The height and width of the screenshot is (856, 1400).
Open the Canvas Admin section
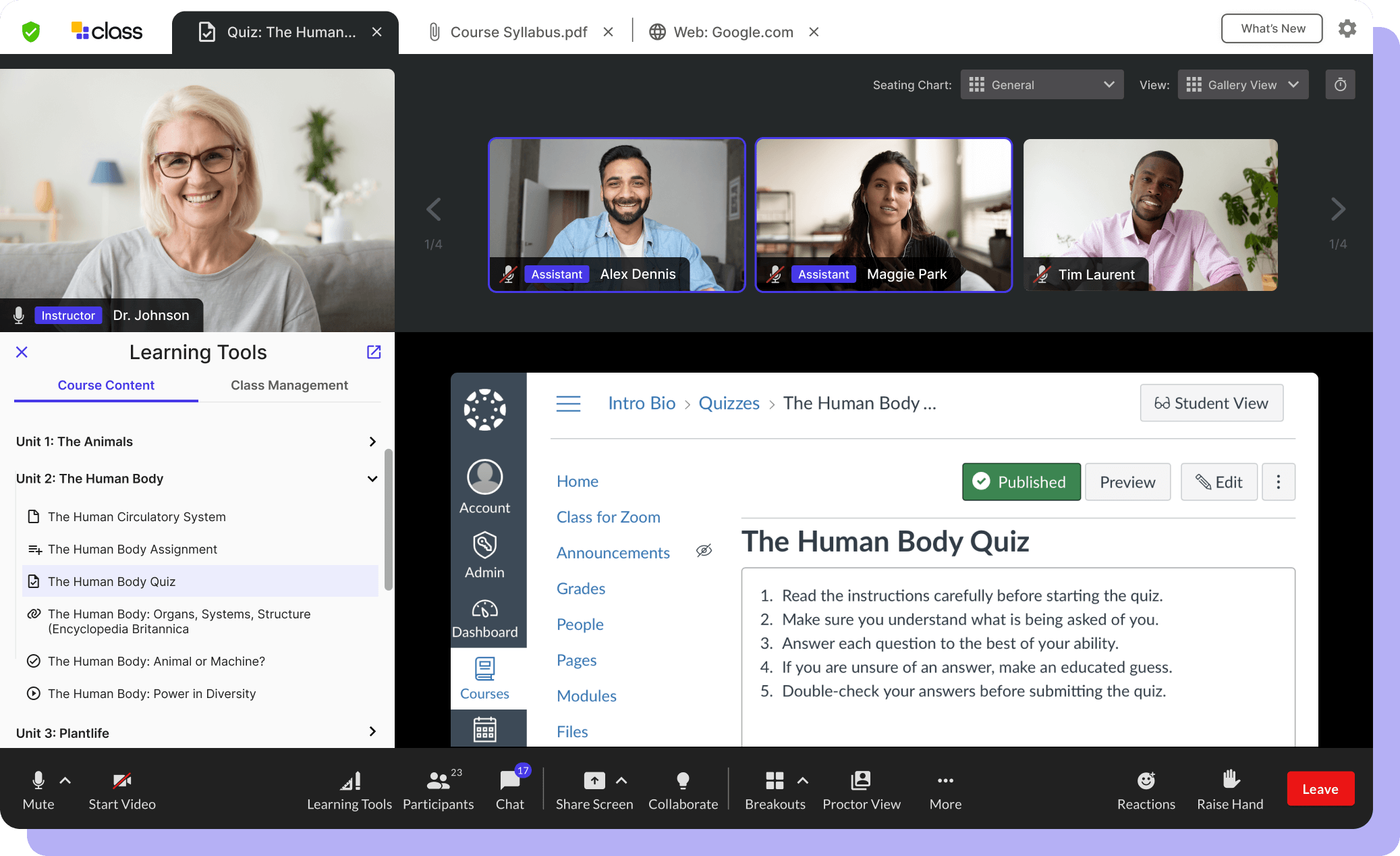tap(484, 555)
